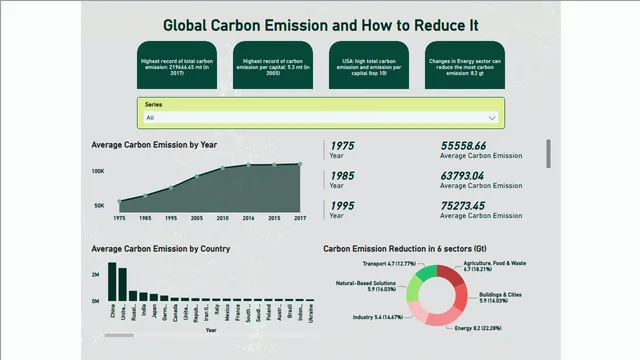Image resolution: width=640 pixels, height=360 pixels.
Task: Click the Energy 8.2 (22.28%) label
Action: tap(478, 328)
